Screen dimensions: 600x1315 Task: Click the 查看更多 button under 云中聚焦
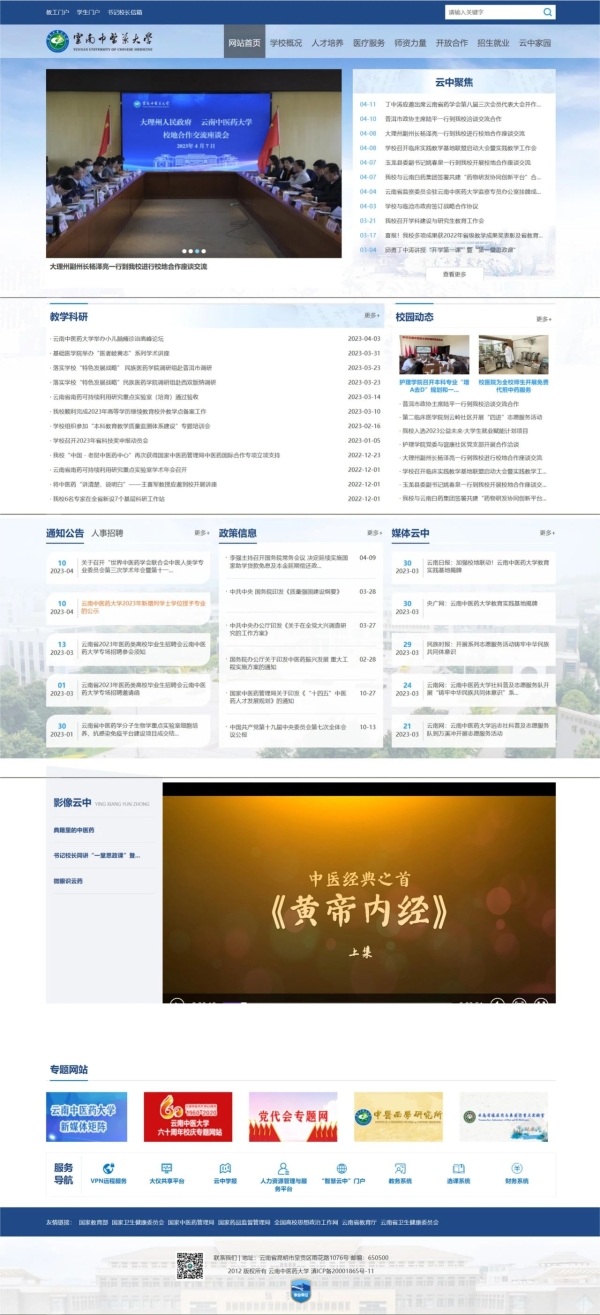(454, 274)
